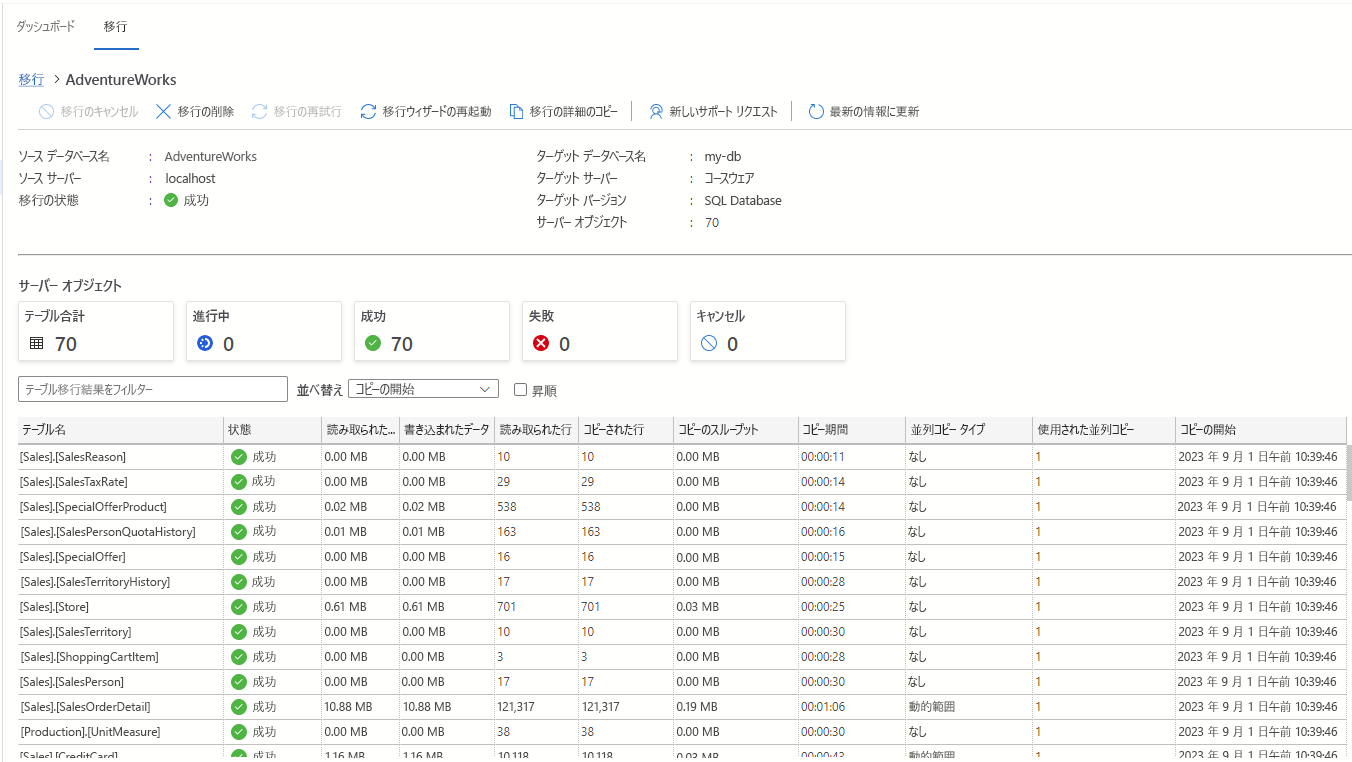The width and height of the screenshot is (1352, 762).
Task: Click the blue icon in キャンセル card
Action: coord(709,343)
